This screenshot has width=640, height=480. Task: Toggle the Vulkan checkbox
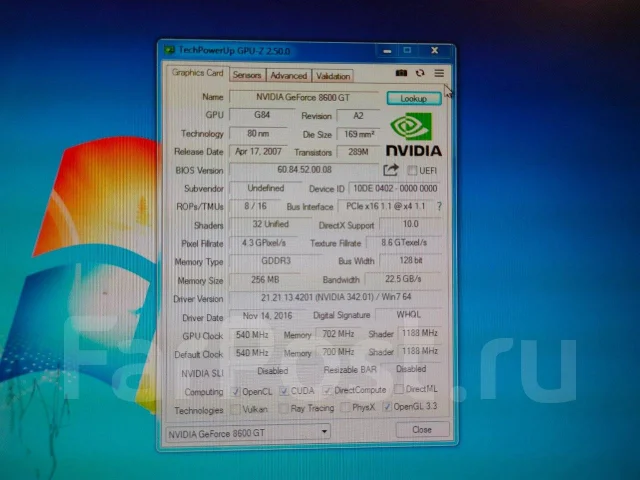click(x=236, y=409)
